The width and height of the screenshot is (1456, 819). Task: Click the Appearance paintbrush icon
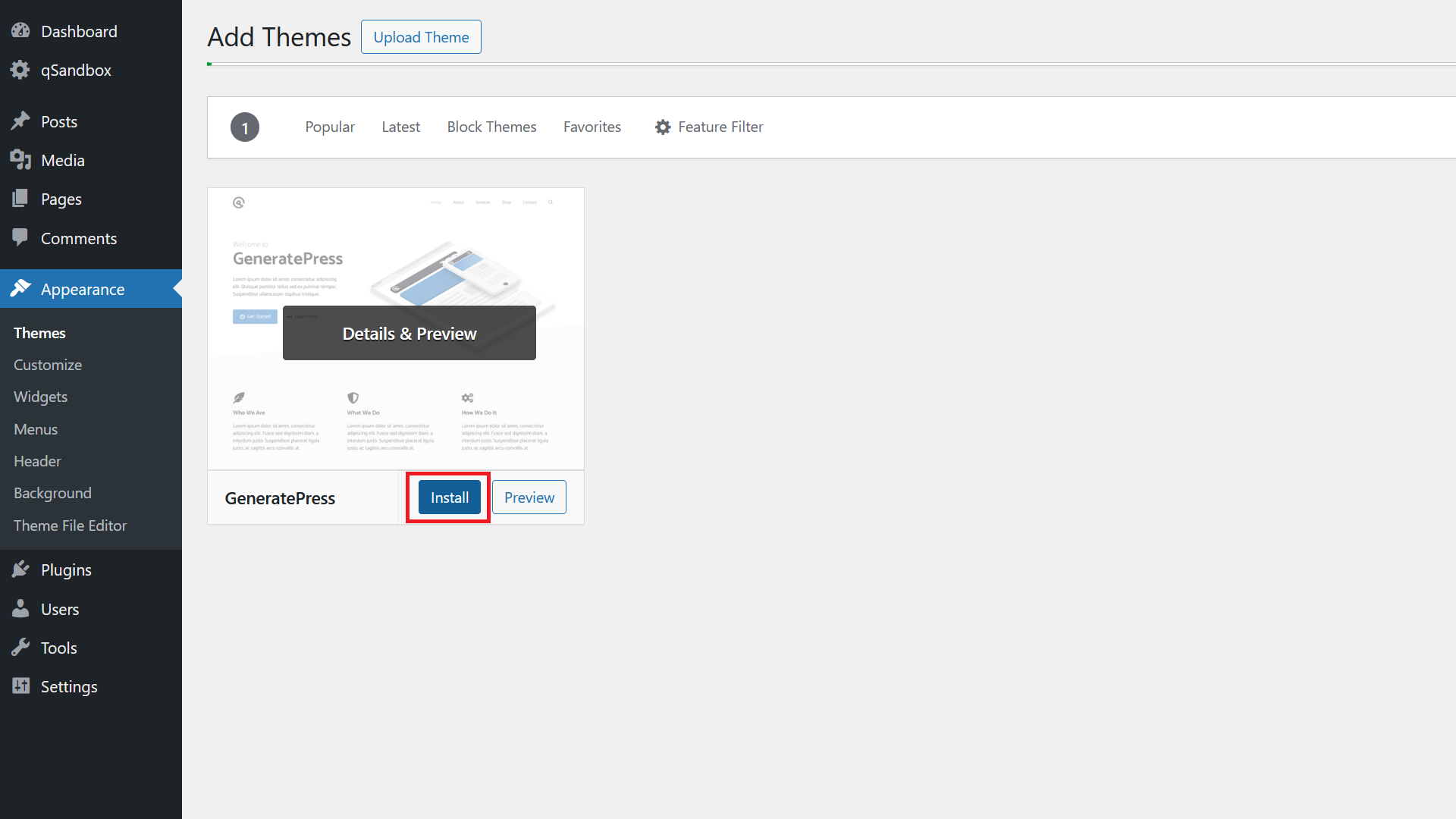(20, 288)
